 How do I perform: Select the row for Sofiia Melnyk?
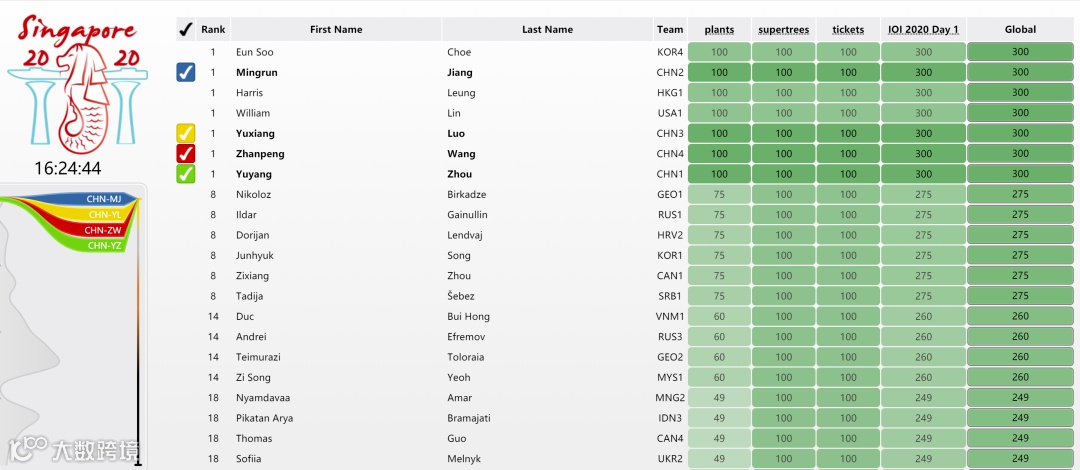pyautogui.click(x=625, y=459)
